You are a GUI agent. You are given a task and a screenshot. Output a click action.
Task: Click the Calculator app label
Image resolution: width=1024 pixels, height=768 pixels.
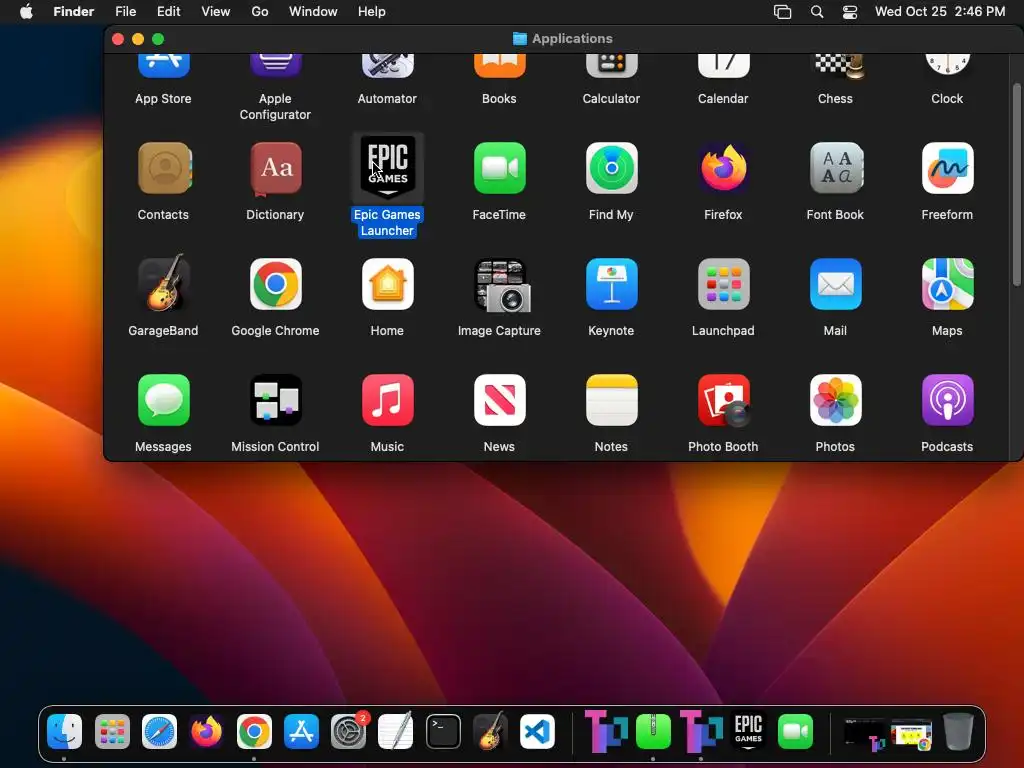tap(611, 99)
